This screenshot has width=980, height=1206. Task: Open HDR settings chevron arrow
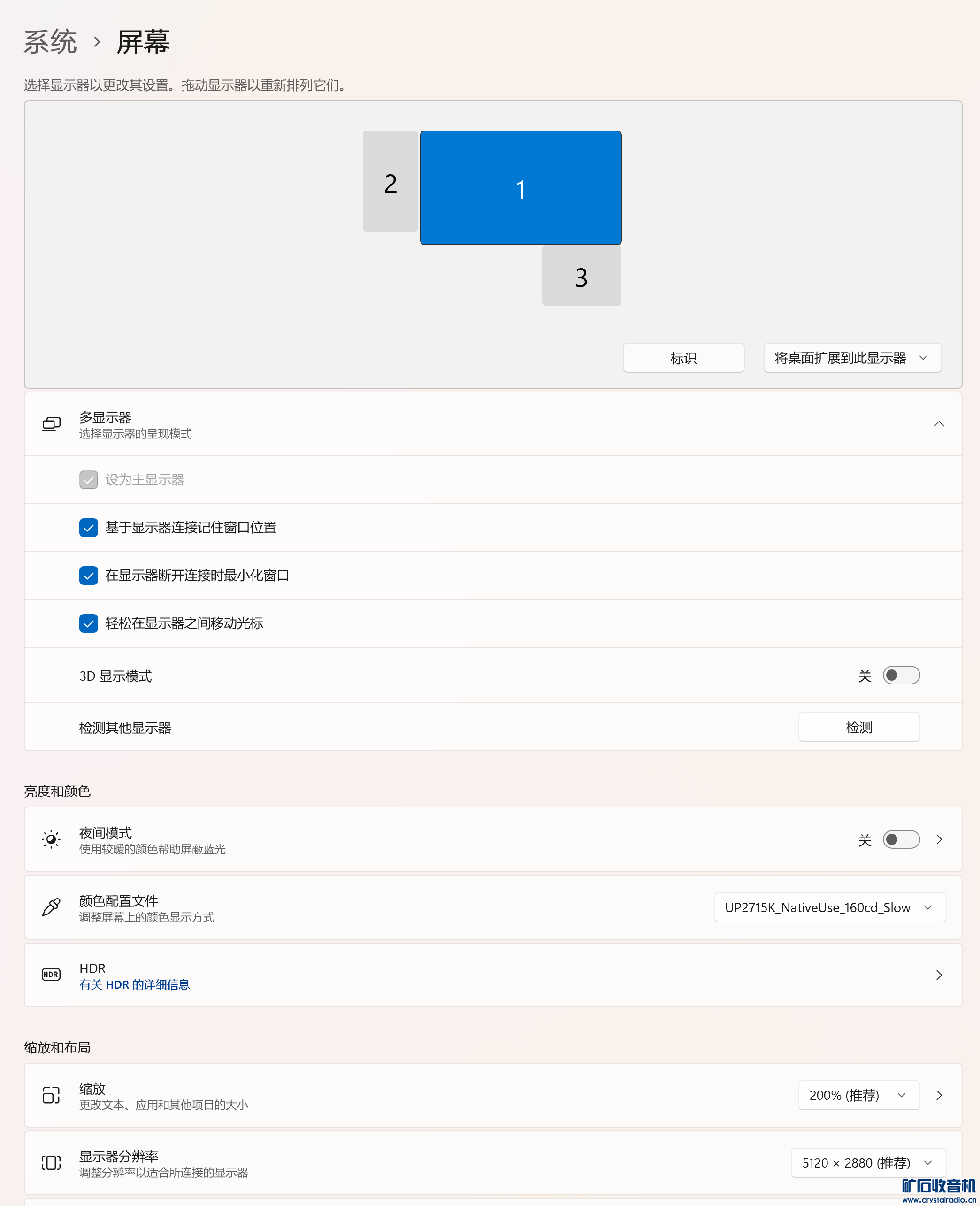[939, 975]
